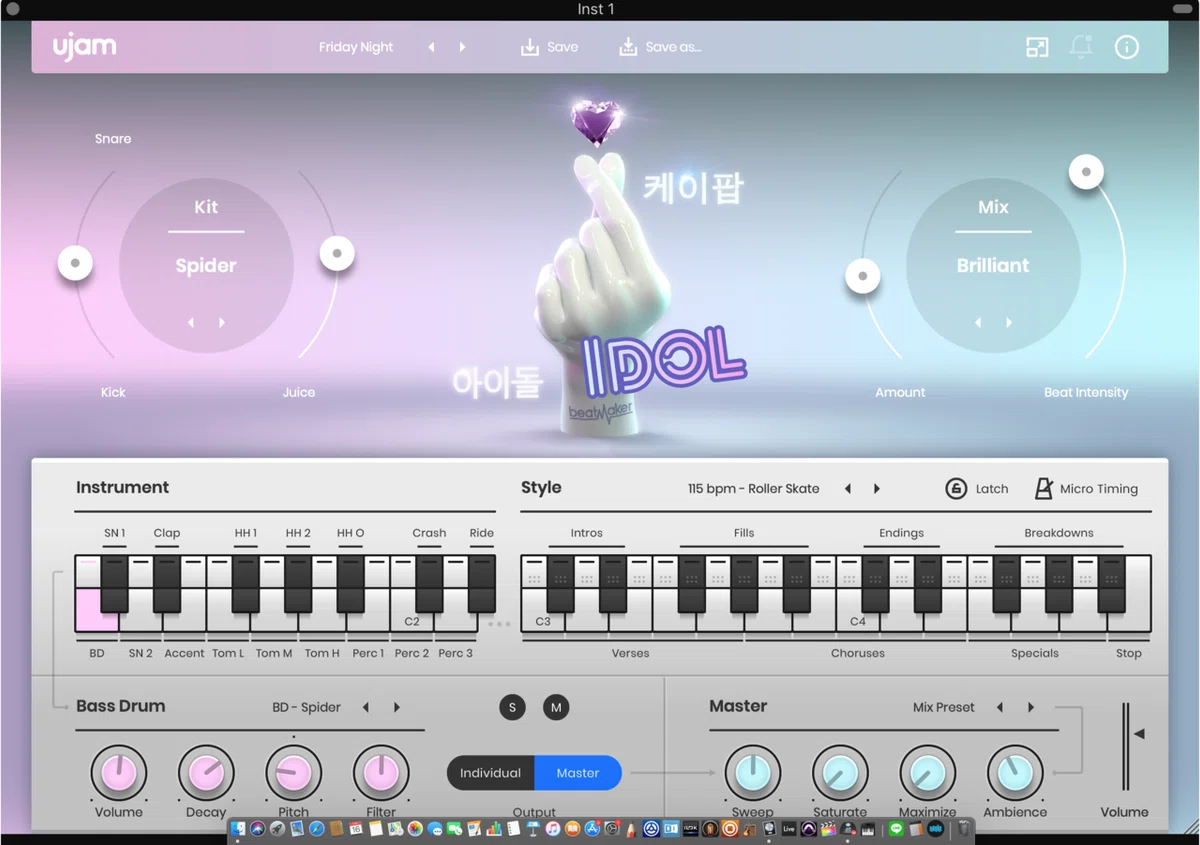Click the Save as icon
This screenshot has height=845, width=1200.
(x=628, y=47)
